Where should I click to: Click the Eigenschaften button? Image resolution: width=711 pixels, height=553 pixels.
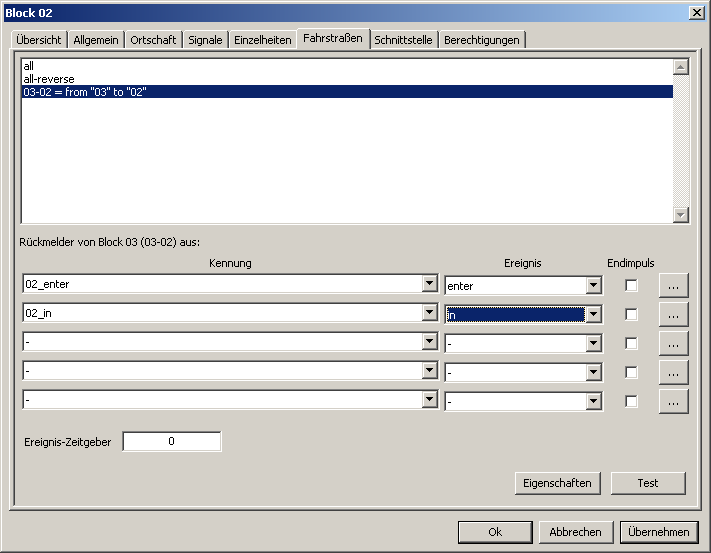pyautogui.click(x=557, y=483)
